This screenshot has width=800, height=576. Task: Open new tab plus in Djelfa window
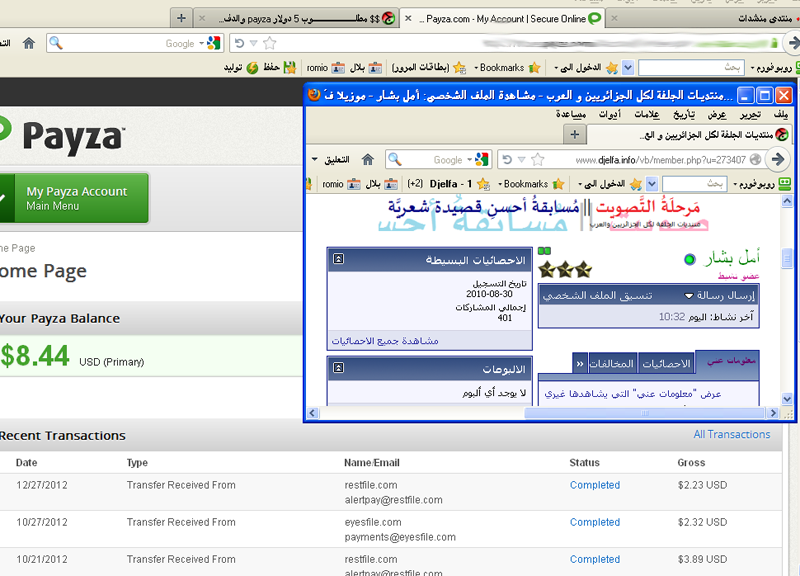575,135
